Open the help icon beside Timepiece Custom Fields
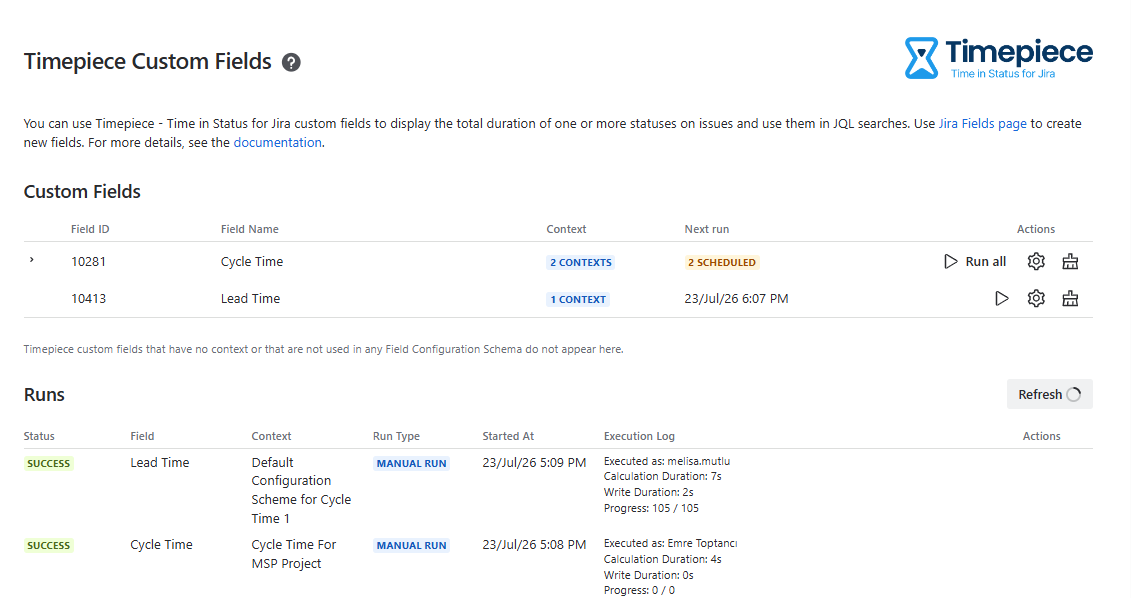 (x=291, y=63)
